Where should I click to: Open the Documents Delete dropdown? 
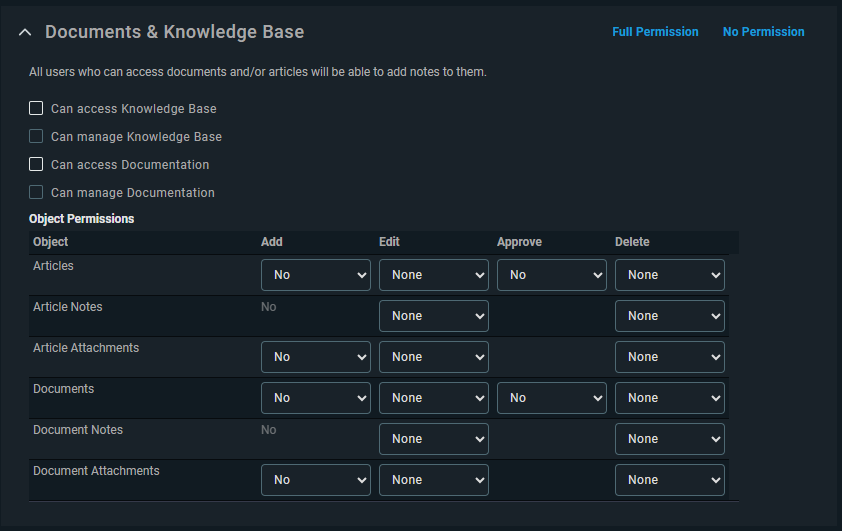pos(670,398)
